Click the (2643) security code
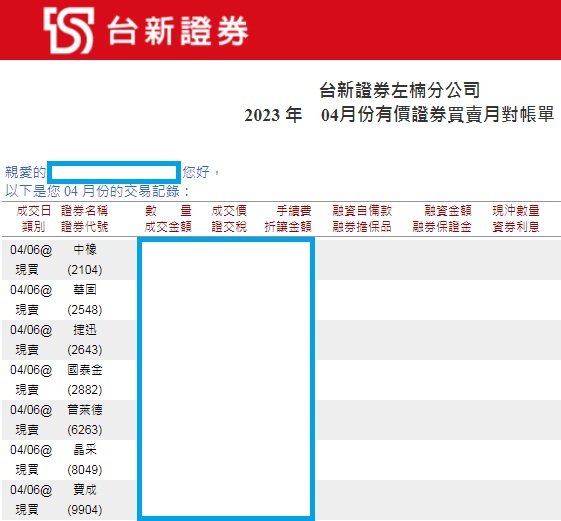Image resolution: width=561 pixels, height=521 pixels. tap(85, 350)
